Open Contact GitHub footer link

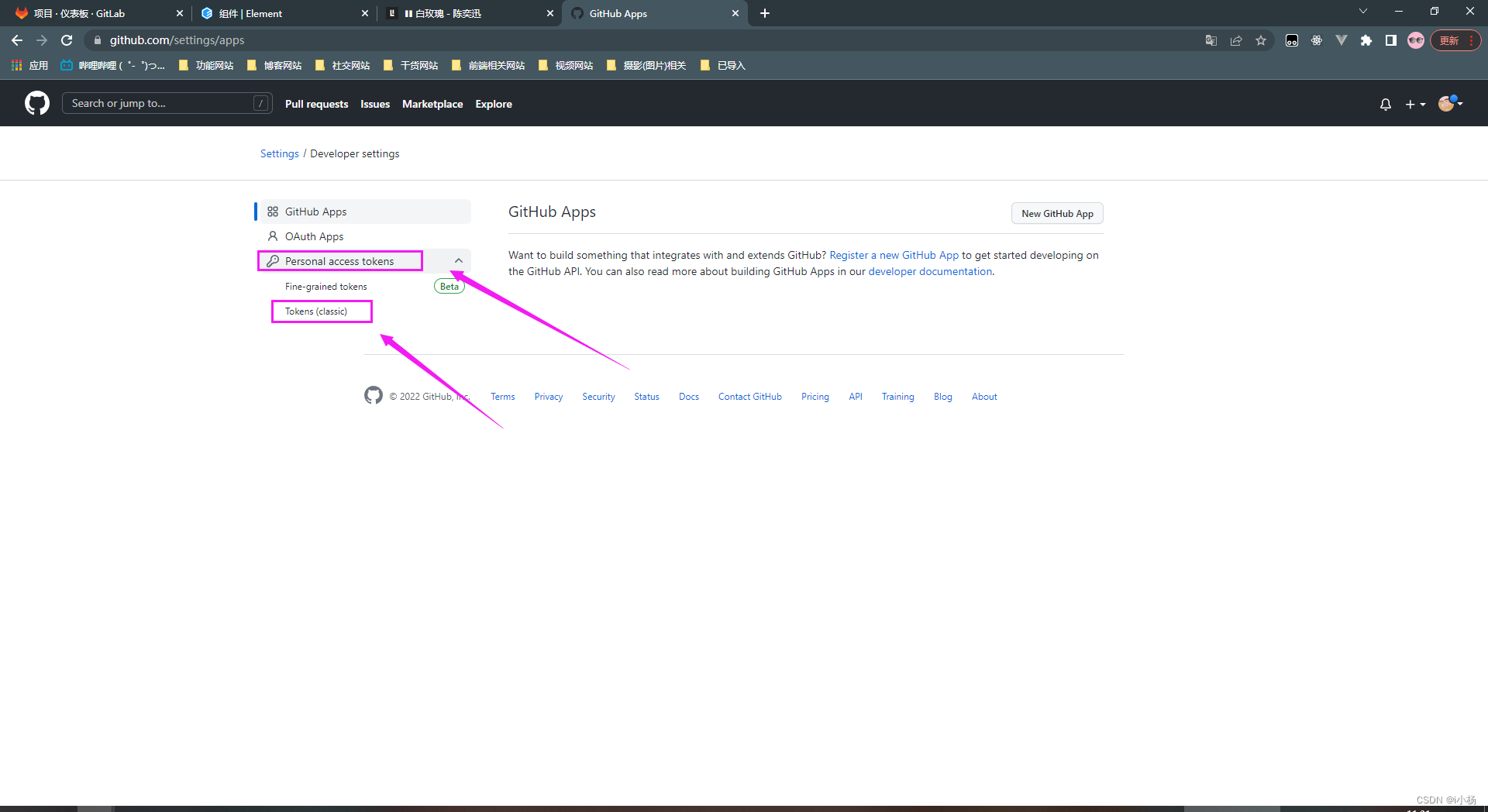coord(749,397)
